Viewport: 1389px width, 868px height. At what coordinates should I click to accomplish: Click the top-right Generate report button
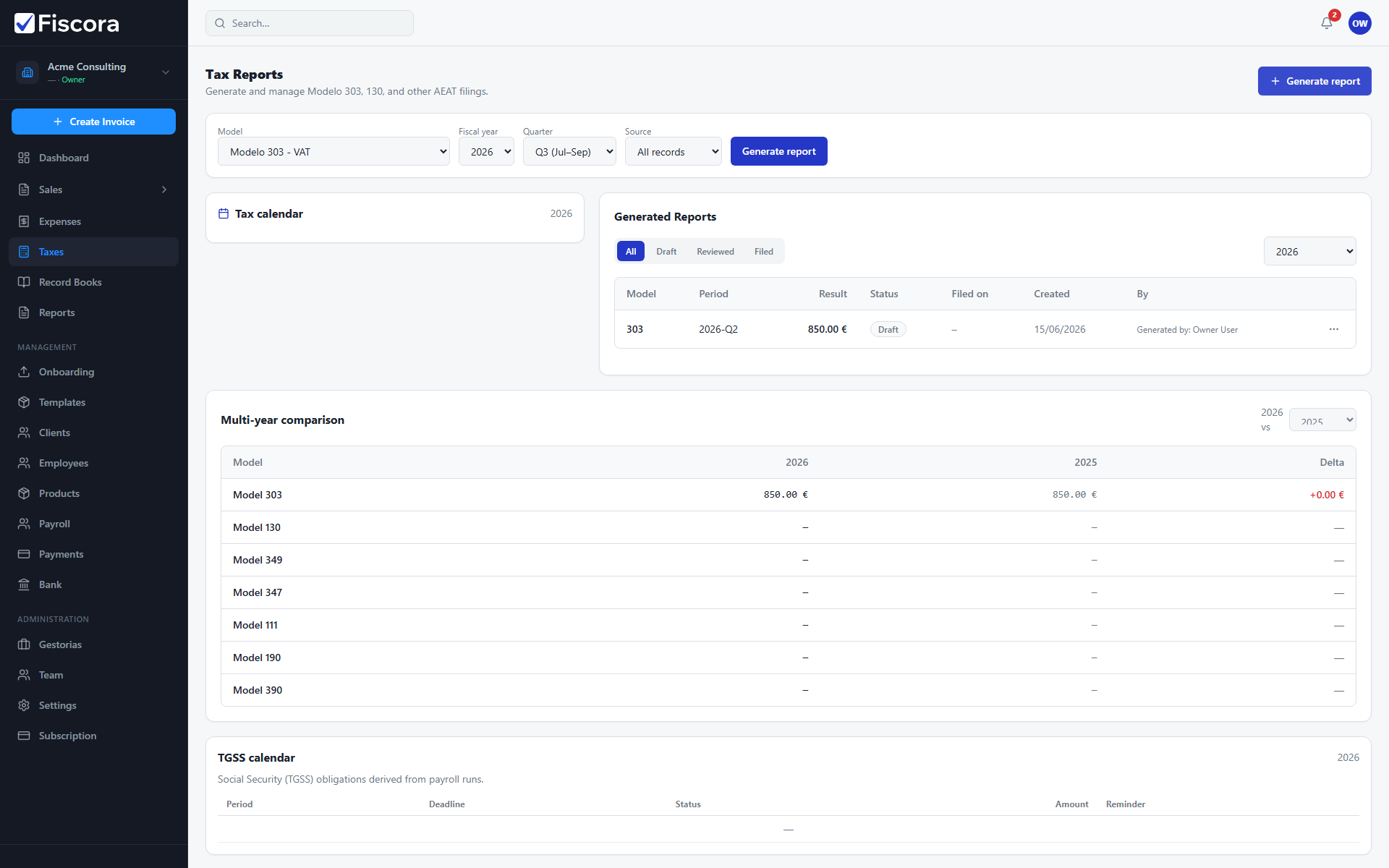tap(1314, 81)
